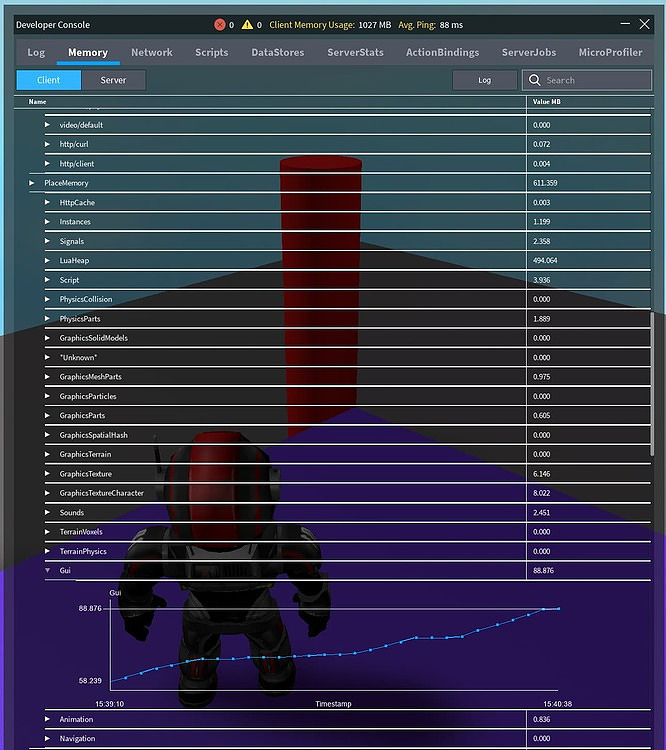
Task: Click the Avg. Ping 88 ms text
Action: click(x=431, y=25)
